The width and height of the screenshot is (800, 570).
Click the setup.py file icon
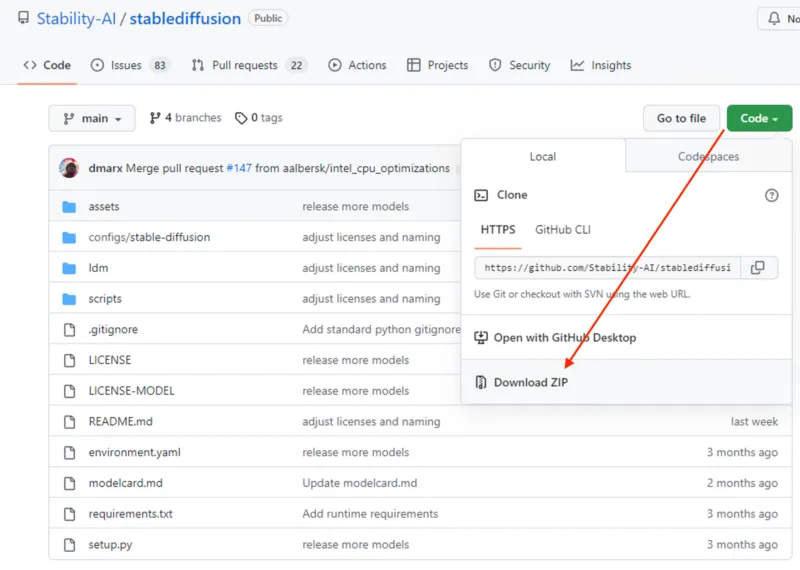pos(69,544)
